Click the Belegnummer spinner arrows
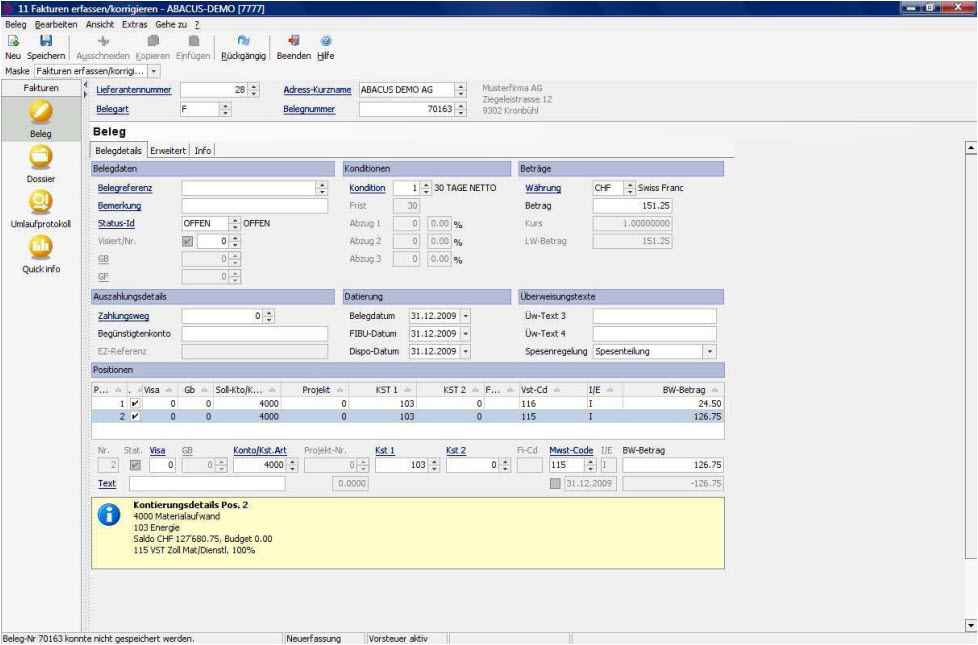Image resolution: width=978 pixels, height=645 pixels. [x=460, y=109]
